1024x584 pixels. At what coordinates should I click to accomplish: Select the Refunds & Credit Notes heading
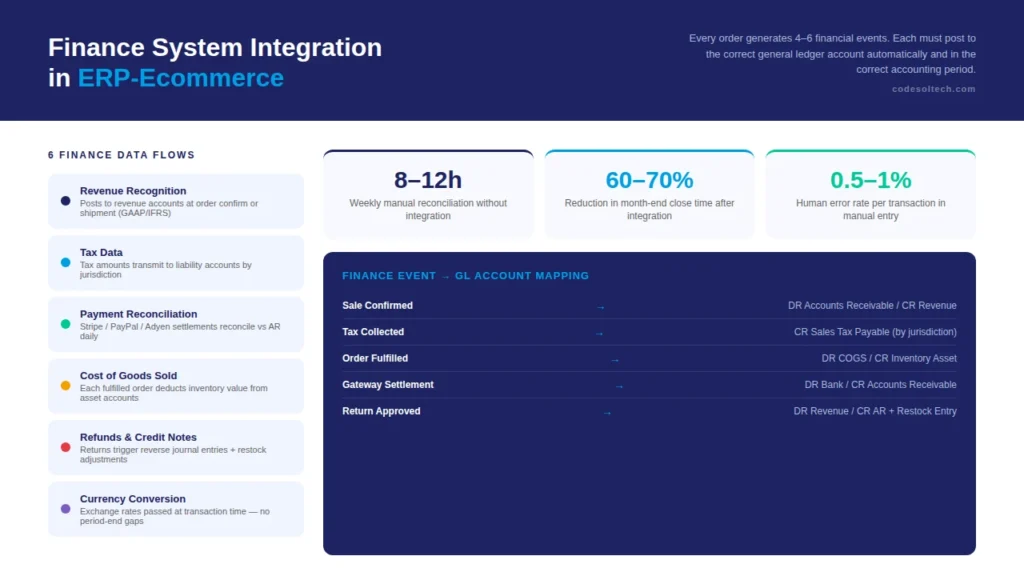[138, 437]
